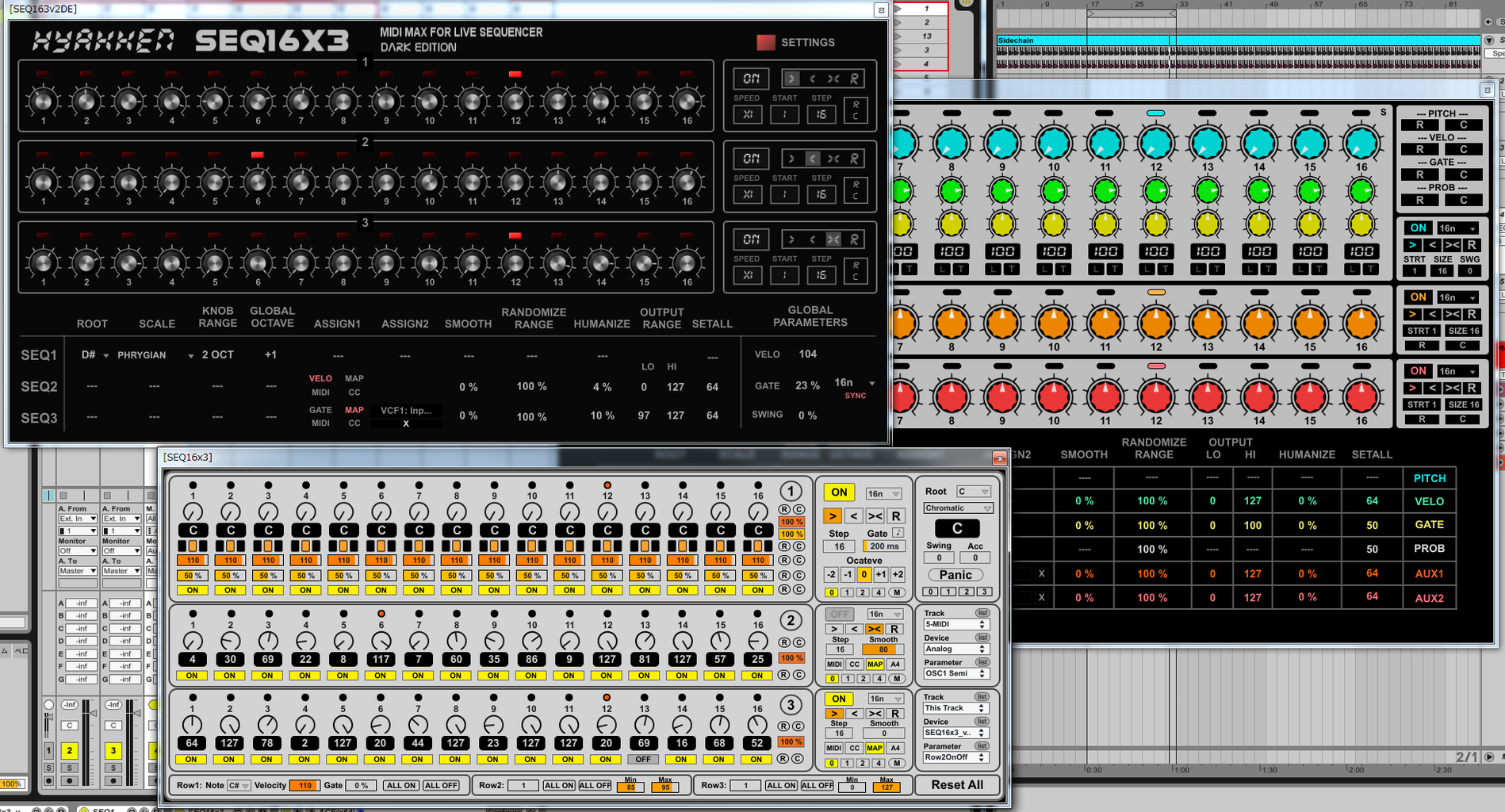Clear the VCF1 mapping with the X button

[x=406, y=423]
